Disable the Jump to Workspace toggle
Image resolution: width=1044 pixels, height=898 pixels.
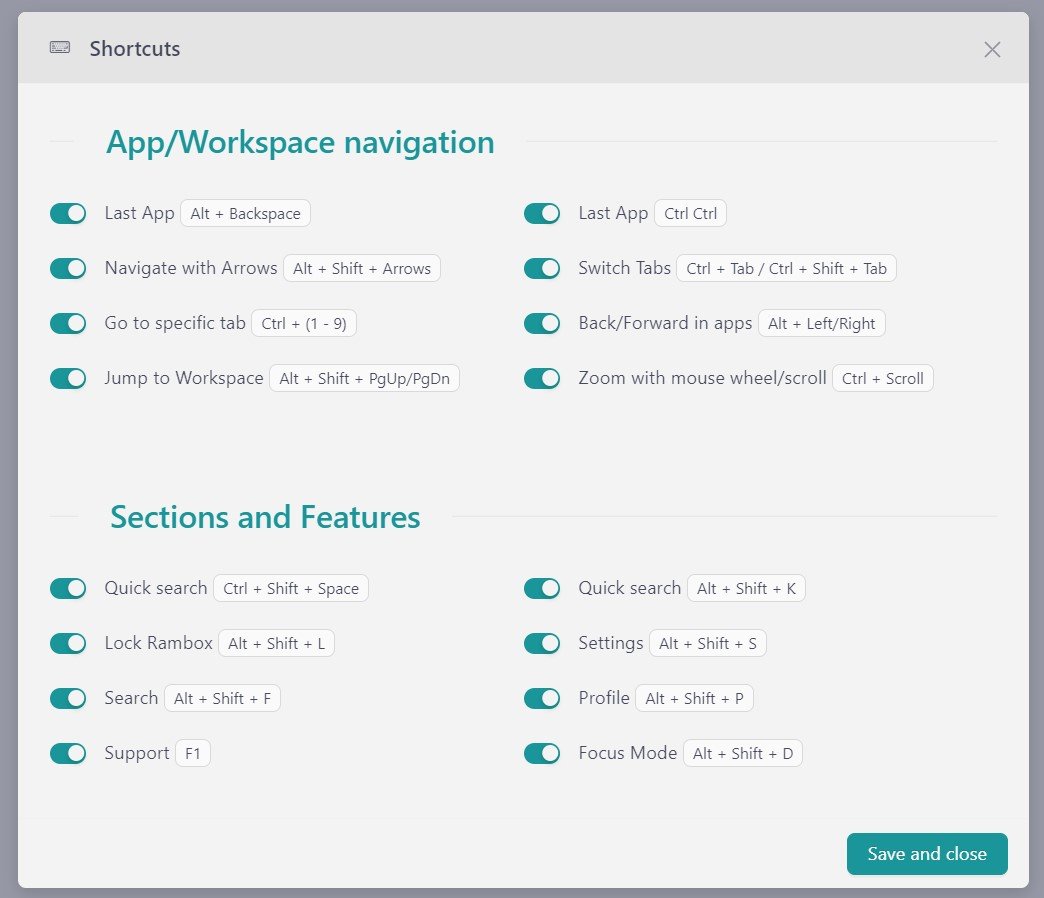coord(68,378)
